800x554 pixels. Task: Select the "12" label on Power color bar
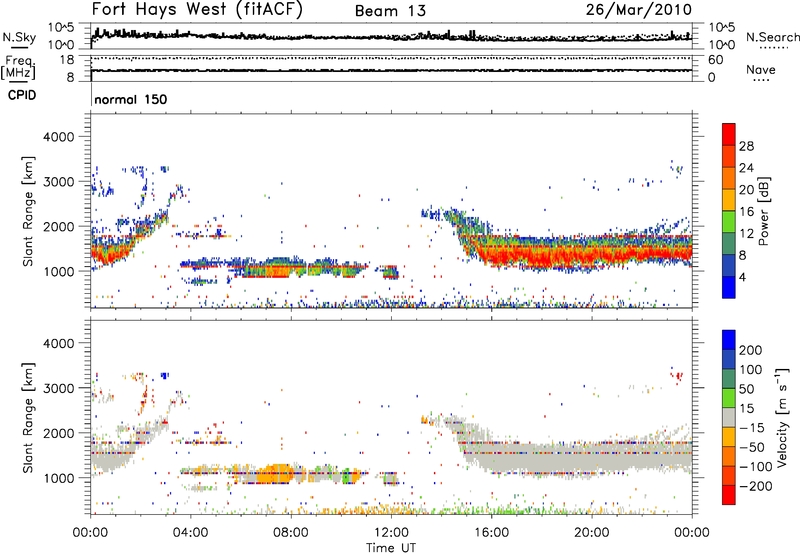(746, 234)
